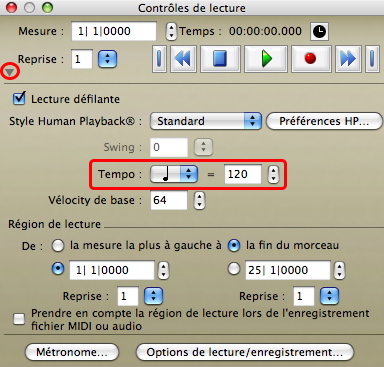Click the fast forward button
This screenshot has width=384, height=367.
348,59
